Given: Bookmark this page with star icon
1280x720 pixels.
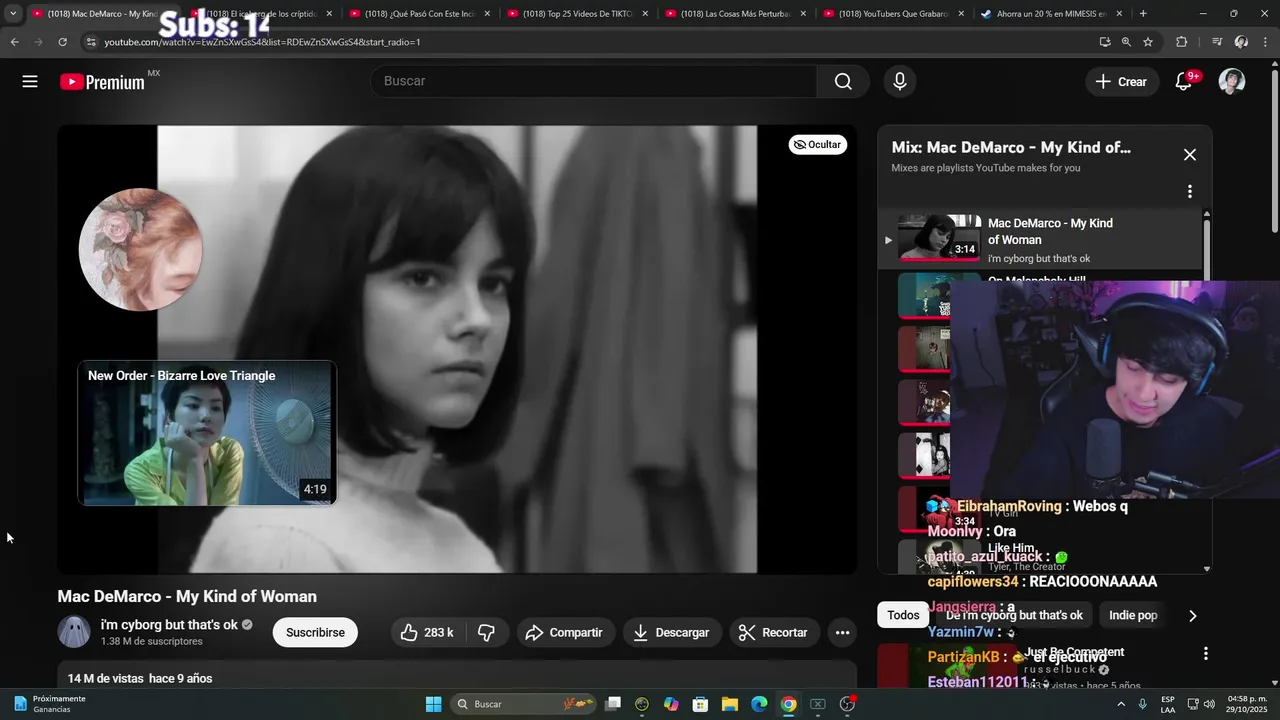Looking at the screenshot, I should pos(1148,42).
